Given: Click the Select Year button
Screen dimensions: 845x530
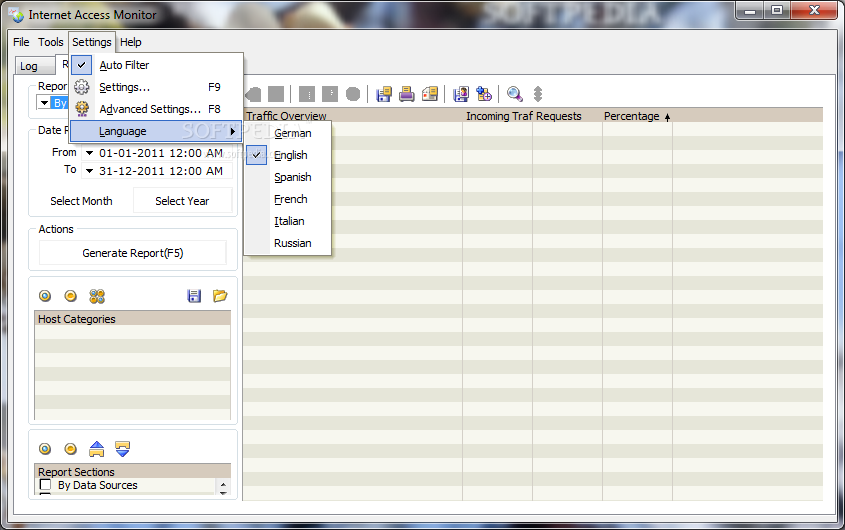Looking at the screenshot, I should [x=182, y=201].
